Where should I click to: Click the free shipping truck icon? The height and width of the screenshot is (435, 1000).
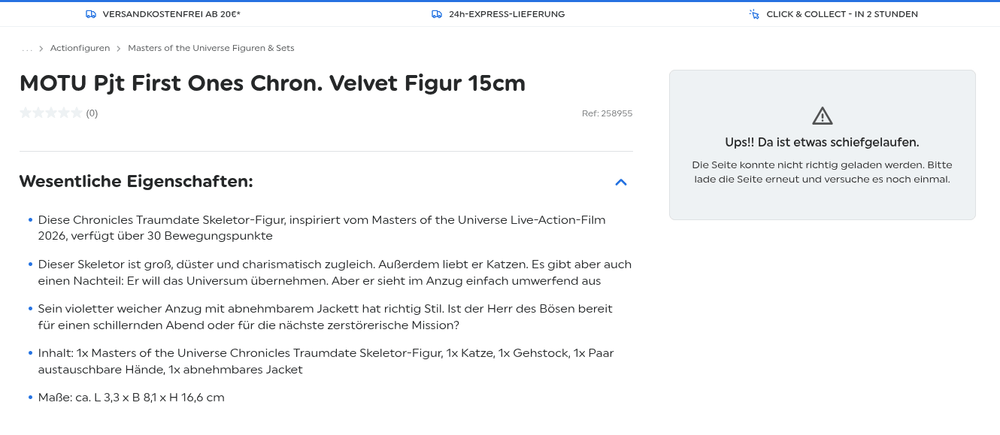91,14
